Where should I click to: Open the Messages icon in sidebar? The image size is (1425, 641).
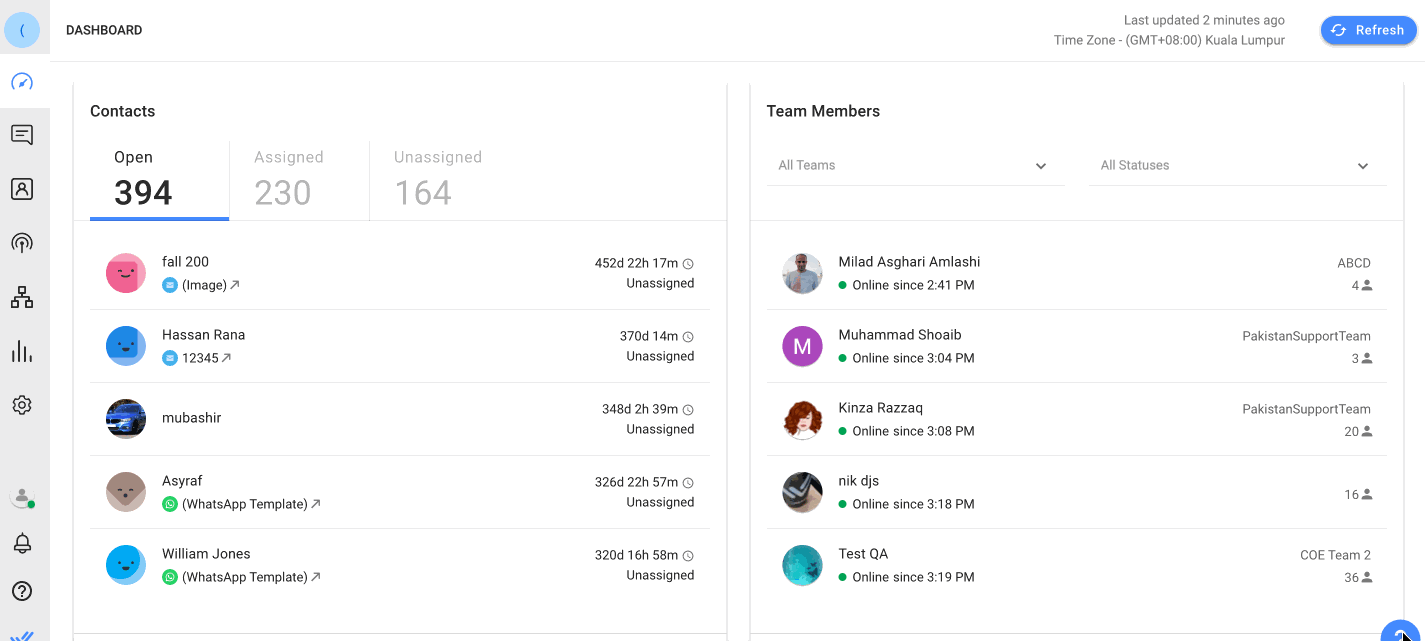[x=22, y=135]
